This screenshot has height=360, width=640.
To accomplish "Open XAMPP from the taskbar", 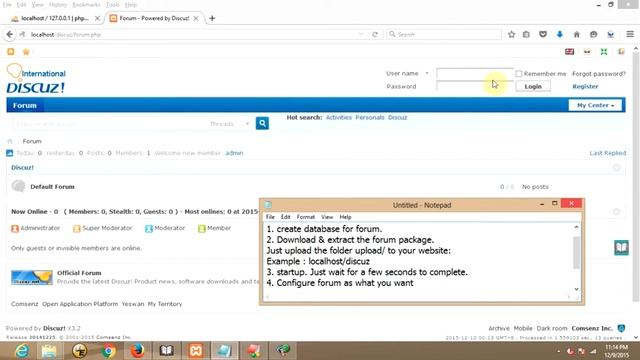I will click(196, 351).
